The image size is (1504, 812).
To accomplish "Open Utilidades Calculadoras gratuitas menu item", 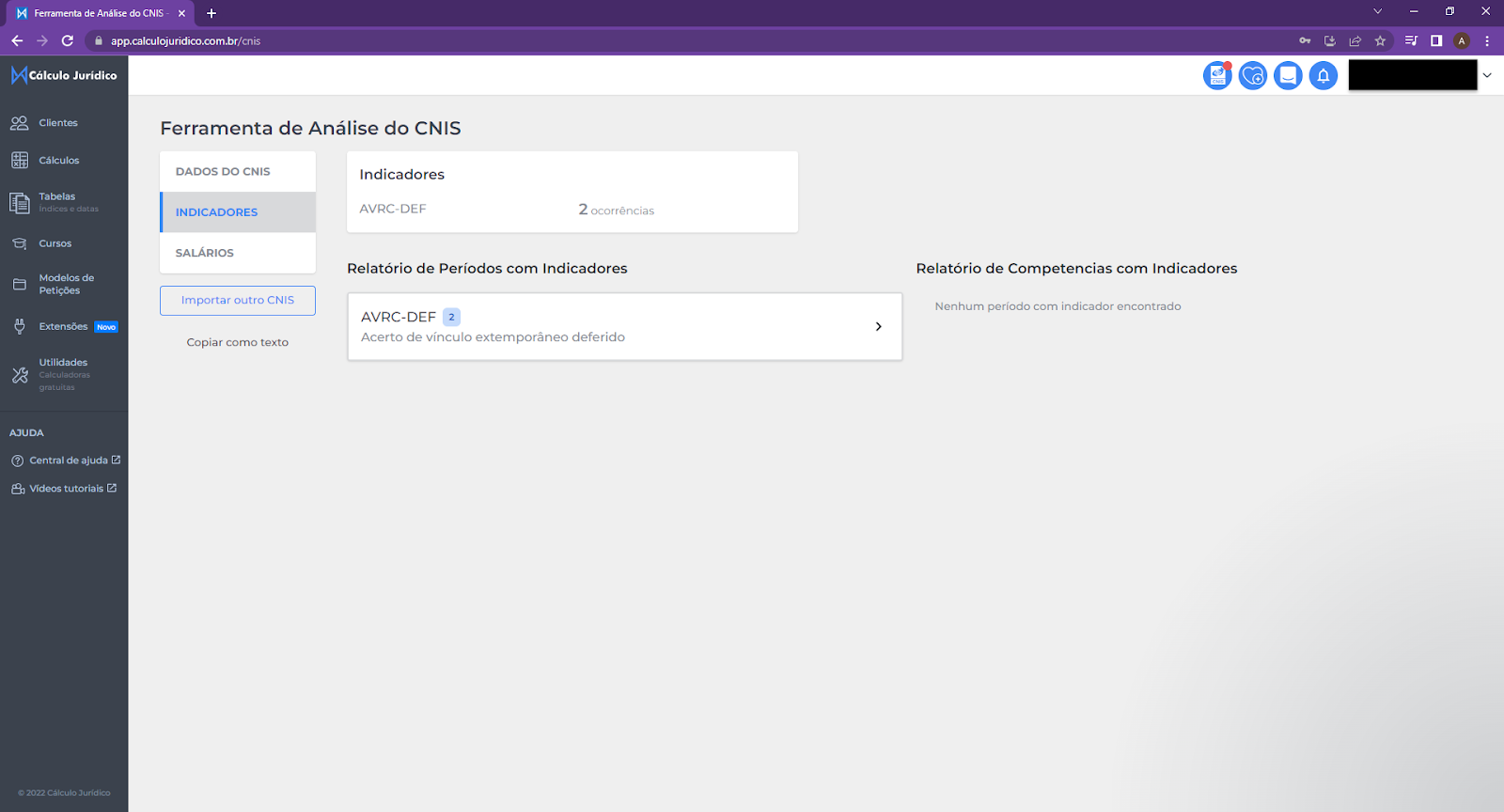I will [x=64, y=375].
